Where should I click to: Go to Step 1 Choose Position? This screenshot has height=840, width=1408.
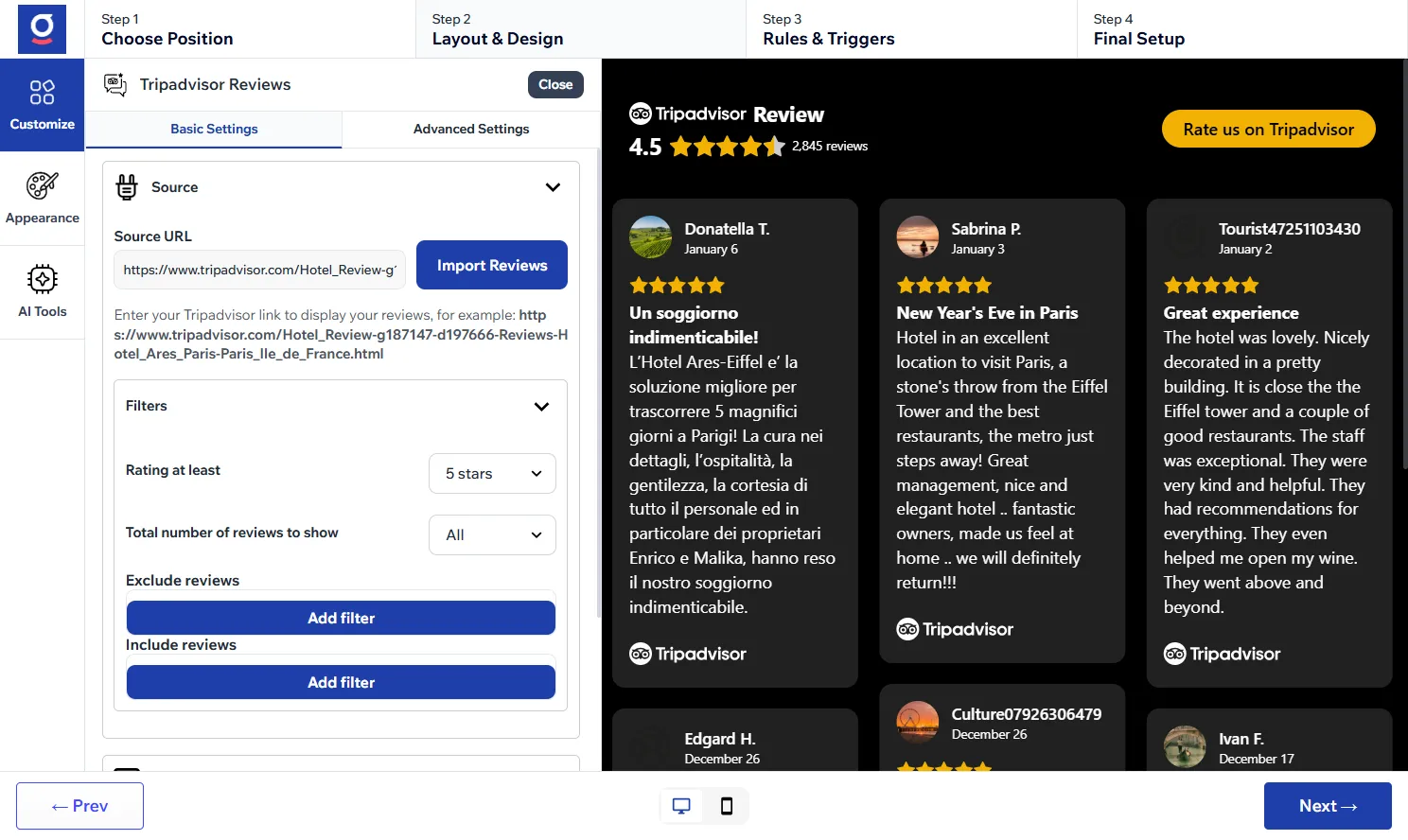tap(250, 29)
